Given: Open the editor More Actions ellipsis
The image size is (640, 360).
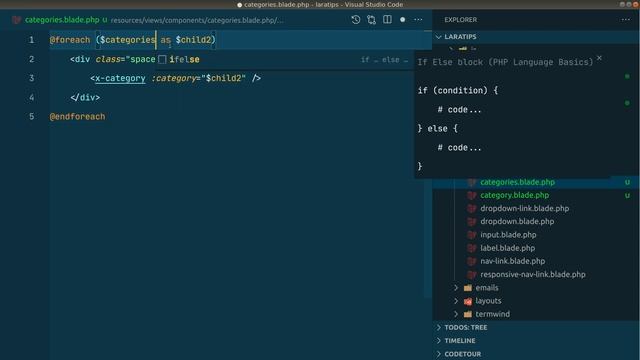Looking at the screenshot, I should (418, 20).
